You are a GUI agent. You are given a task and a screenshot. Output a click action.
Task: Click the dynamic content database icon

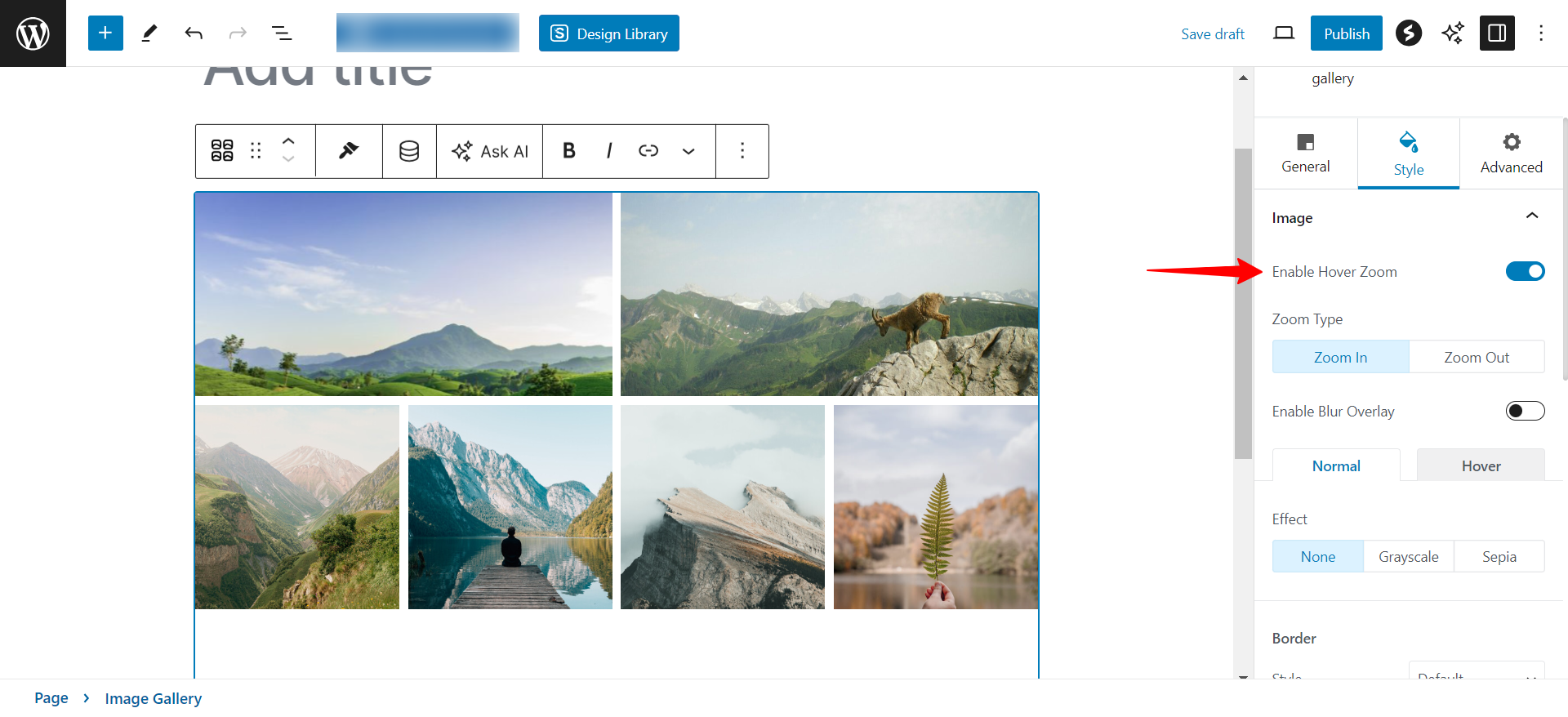[409, 151]
